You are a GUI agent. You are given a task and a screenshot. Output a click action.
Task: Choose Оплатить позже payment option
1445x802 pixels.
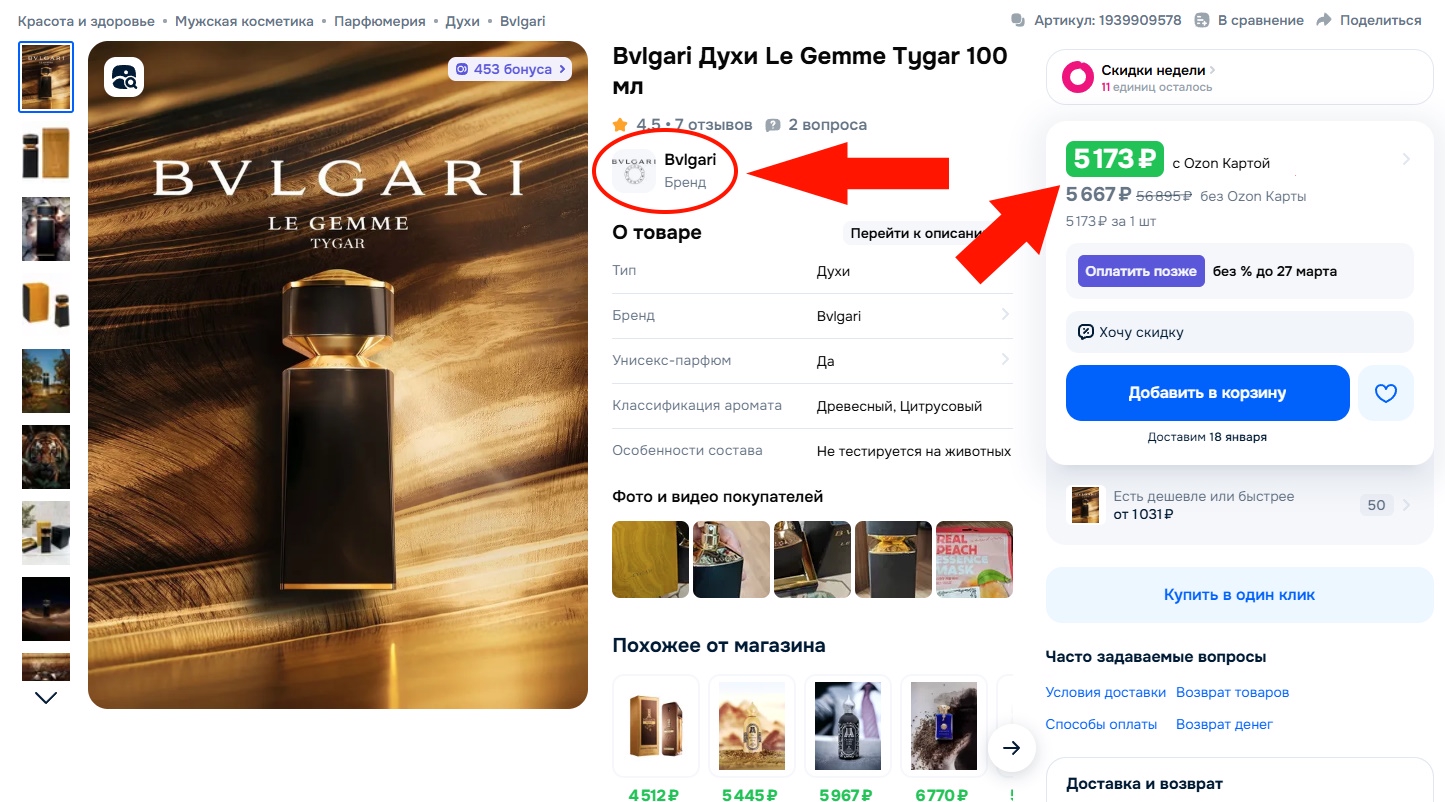[1141, 271]
